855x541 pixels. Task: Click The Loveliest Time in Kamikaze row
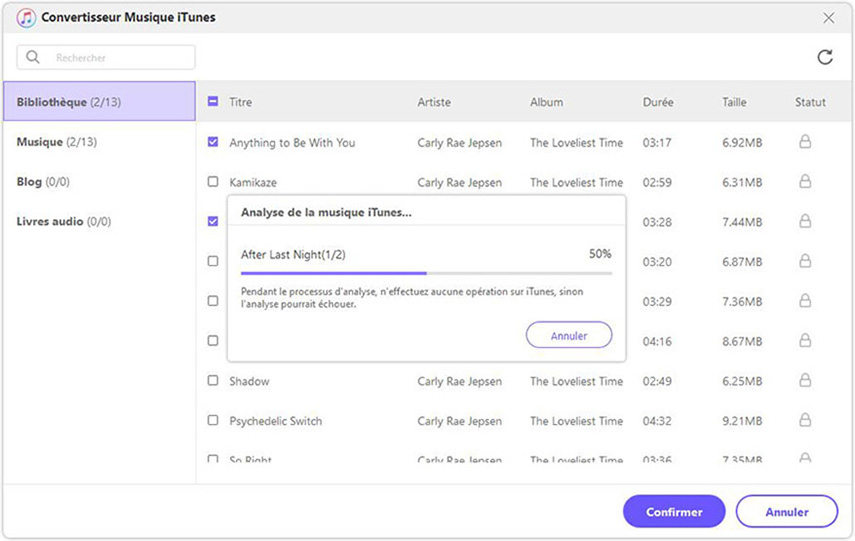click(576, 182)
